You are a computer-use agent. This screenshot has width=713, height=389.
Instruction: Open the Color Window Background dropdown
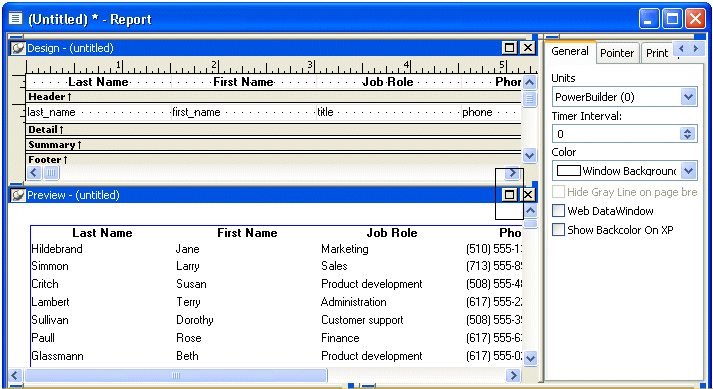(x=688, y=171)
